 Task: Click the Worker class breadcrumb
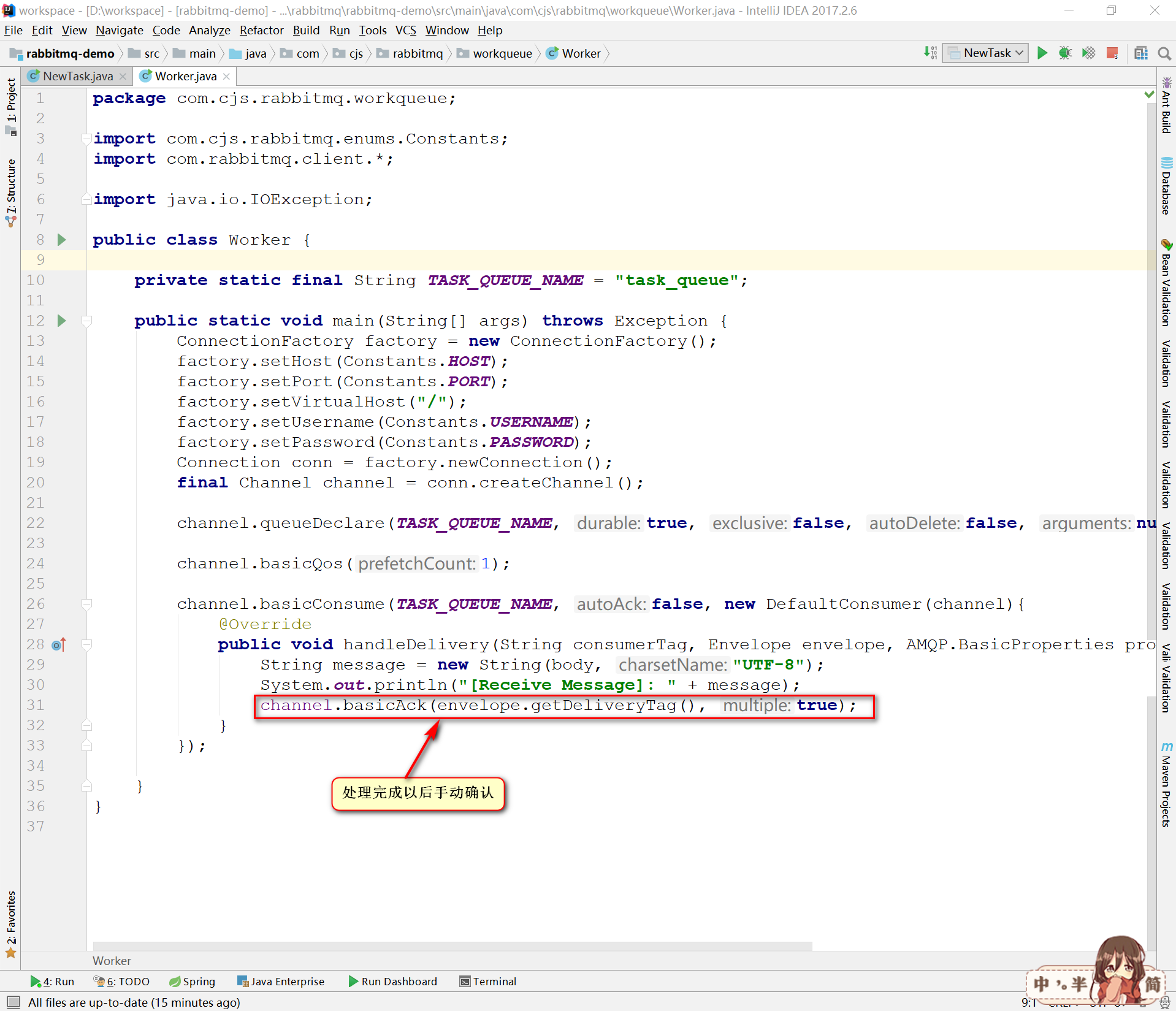coord(574,53)
